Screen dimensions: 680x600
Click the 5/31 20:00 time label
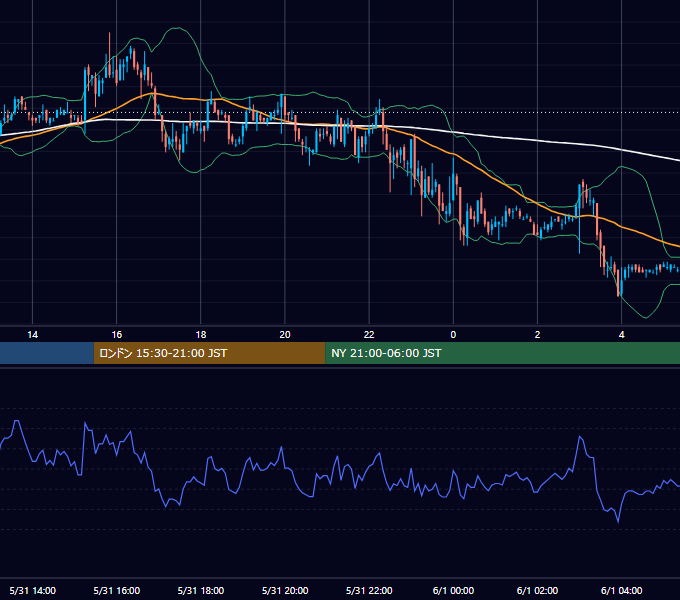click(x=285, y=590)
